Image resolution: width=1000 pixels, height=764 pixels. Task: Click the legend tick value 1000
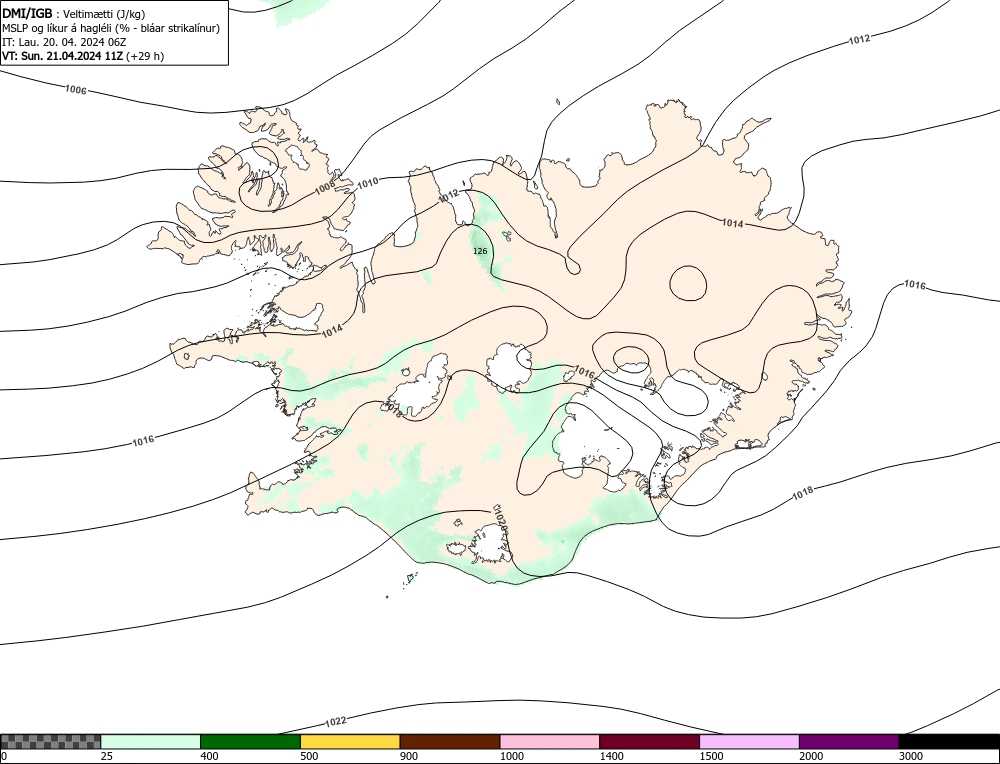511,756
